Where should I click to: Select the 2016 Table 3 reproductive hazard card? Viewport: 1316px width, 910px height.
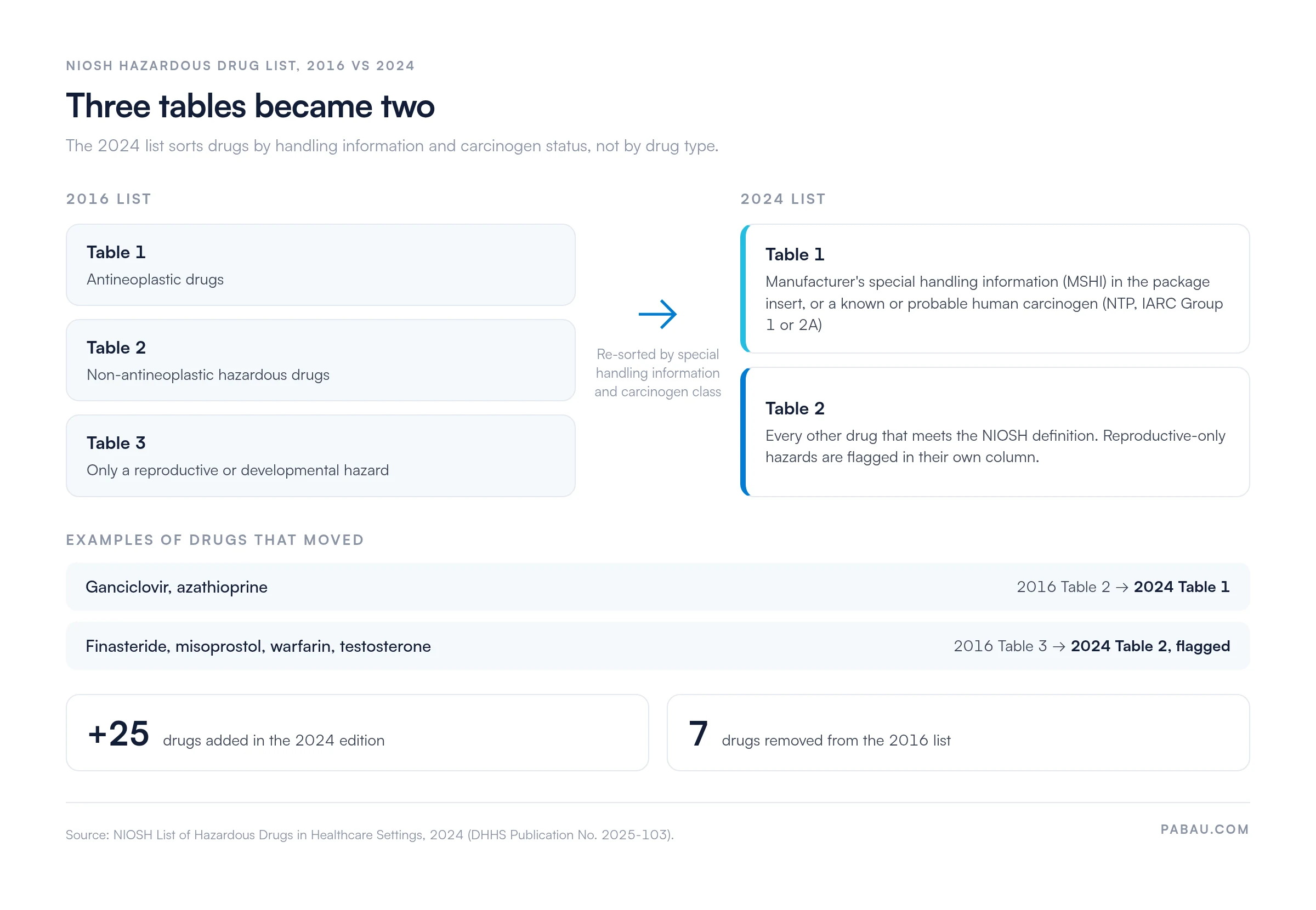coord(320,456)
